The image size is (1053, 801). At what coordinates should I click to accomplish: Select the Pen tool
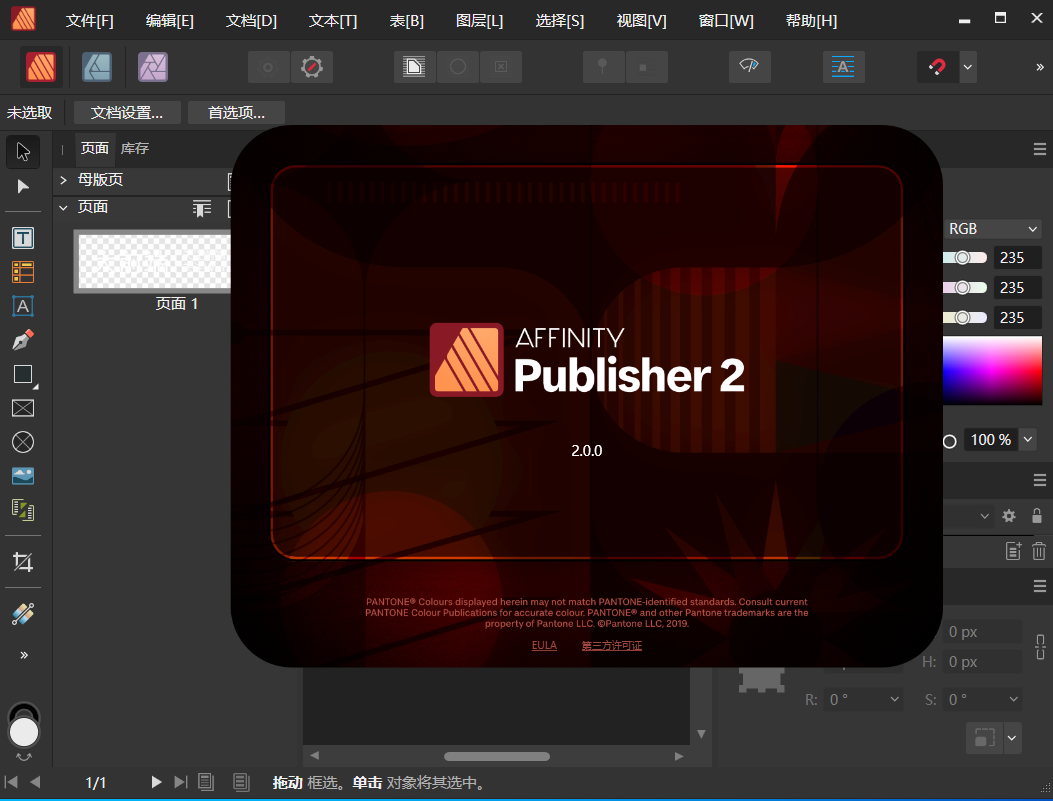point(23,340)
